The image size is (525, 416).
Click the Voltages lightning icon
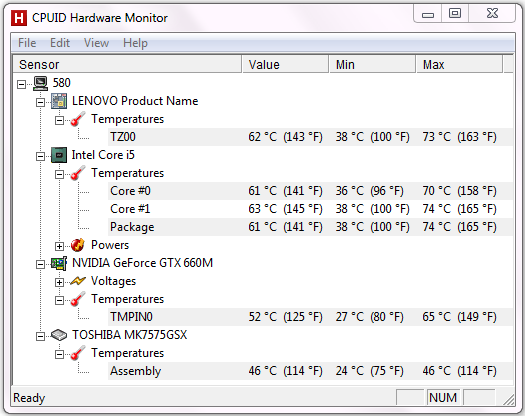pyautogui.click(x=78, y=281)
